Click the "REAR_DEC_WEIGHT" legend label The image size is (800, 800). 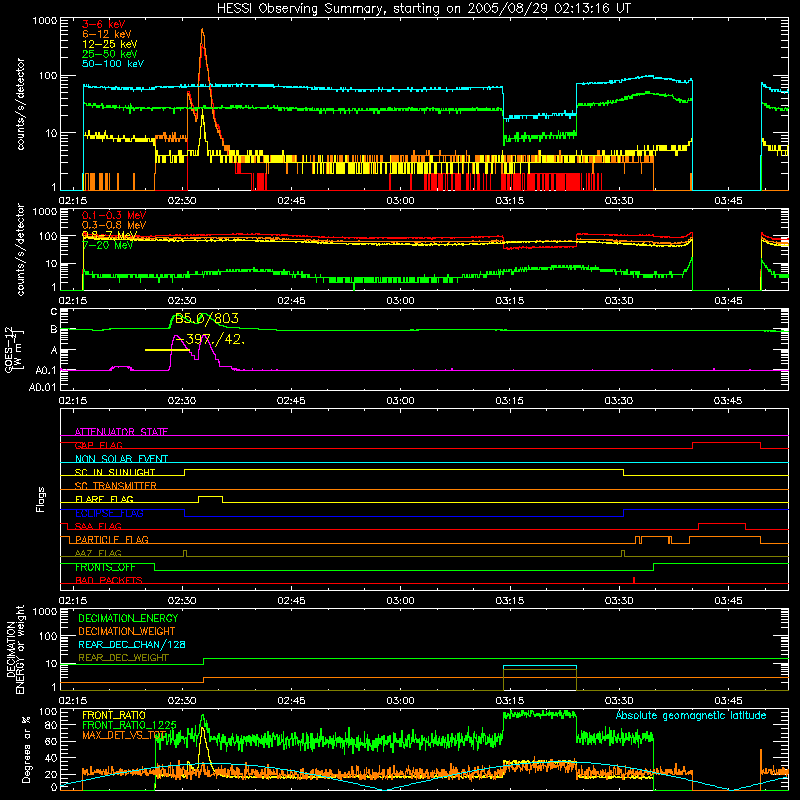click(123, 658)
